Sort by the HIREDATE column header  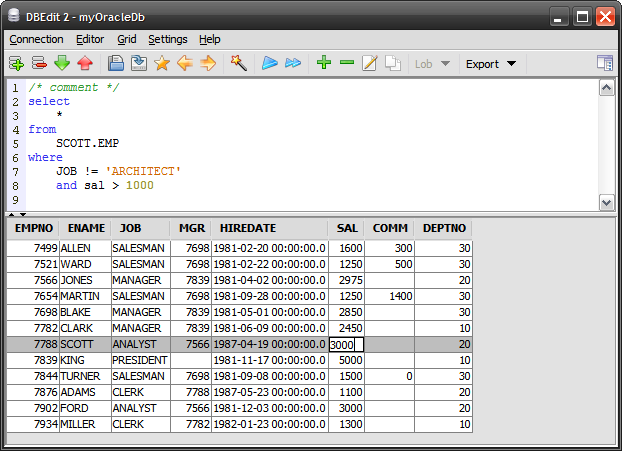tap(248, 228)
